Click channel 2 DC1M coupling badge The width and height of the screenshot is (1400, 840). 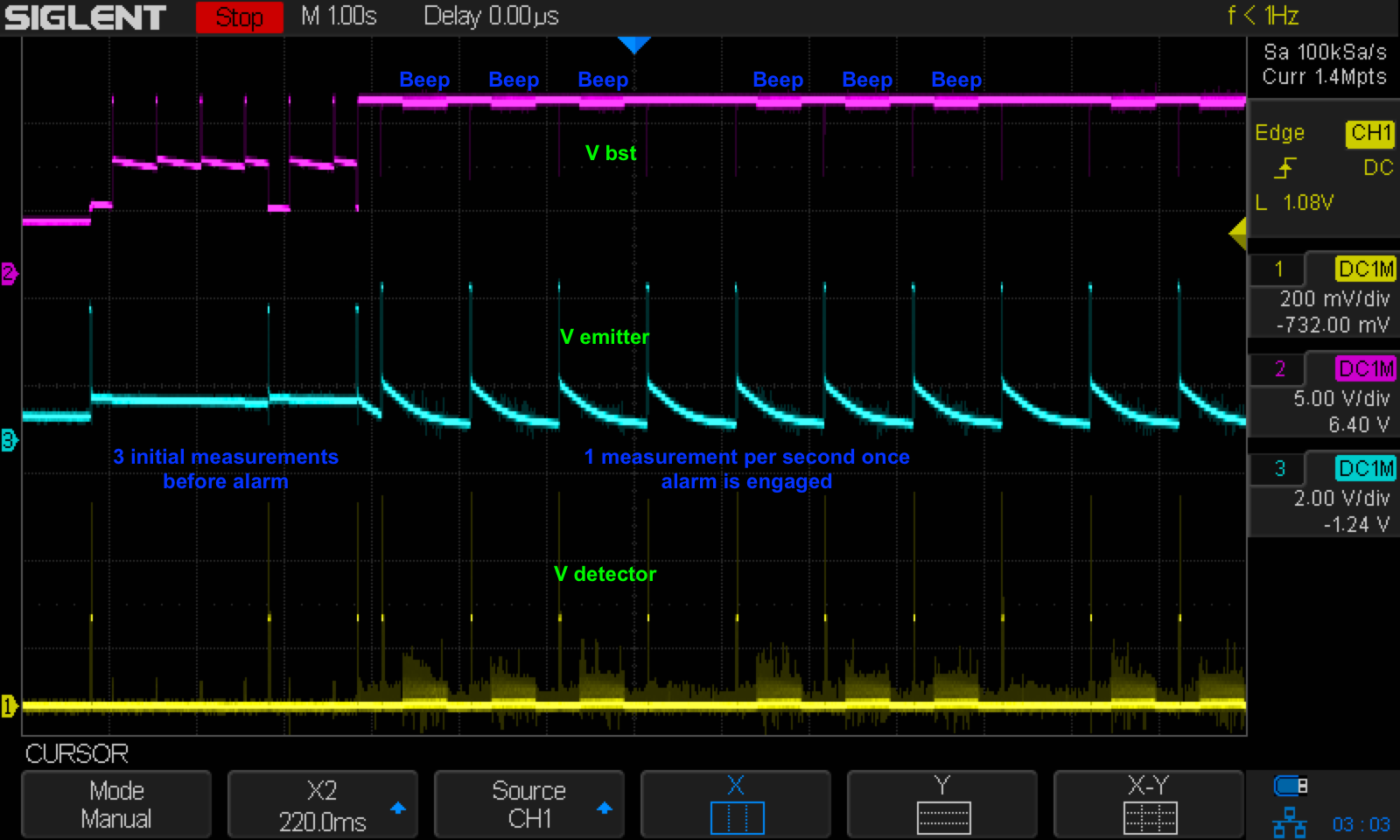1365,368
